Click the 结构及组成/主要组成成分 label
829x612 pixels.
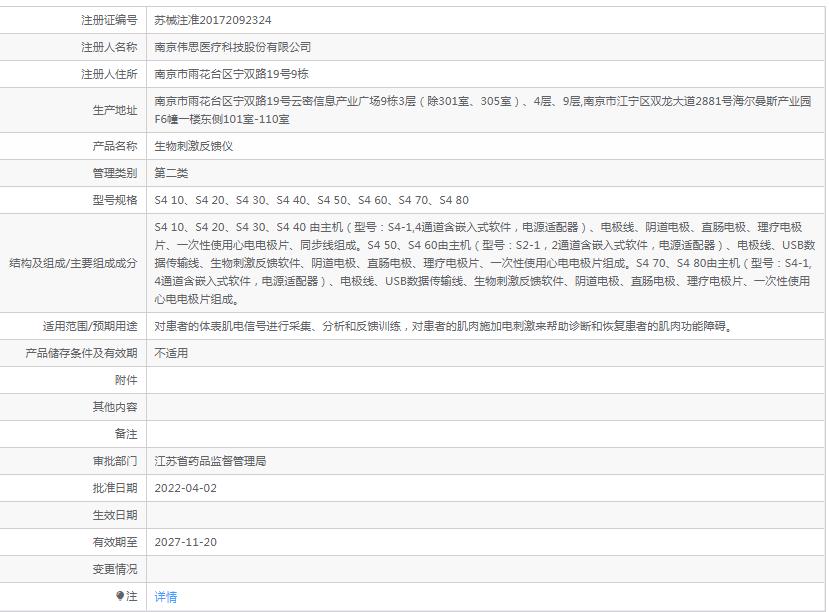[73, 263]
